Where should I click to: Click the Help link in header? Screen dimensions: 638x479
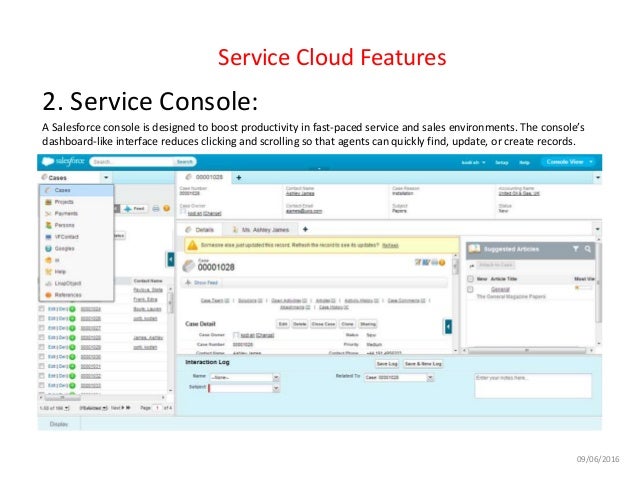tap(524, 163)
